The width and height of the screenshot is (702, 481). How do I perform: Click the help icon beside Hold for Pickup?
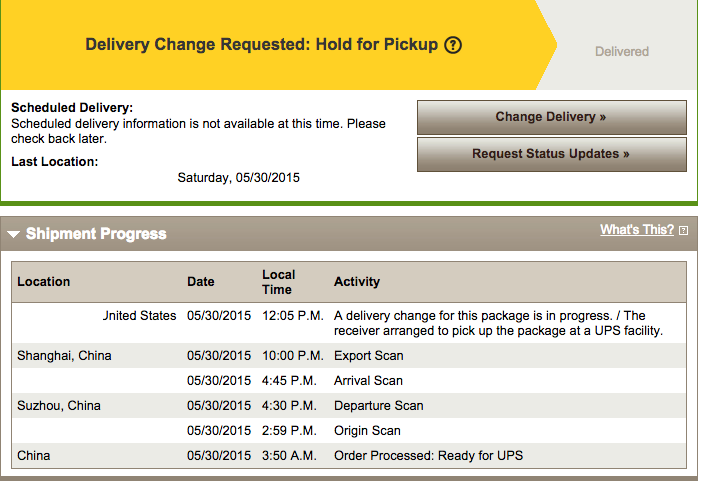coord(453,45)
